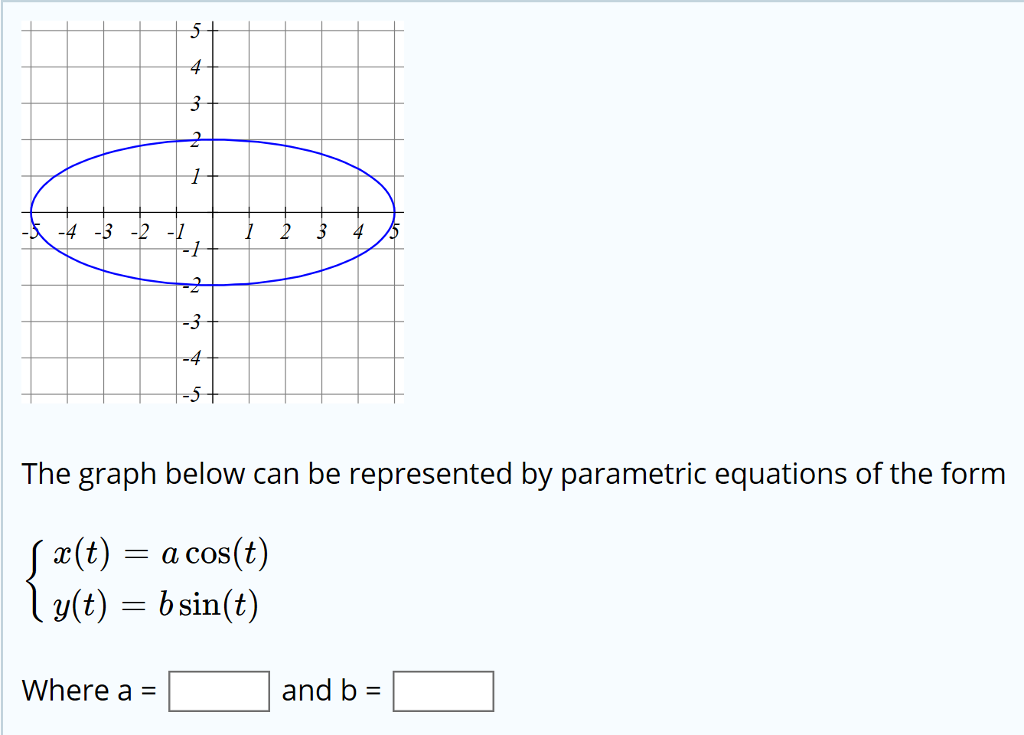The width and height of the screenshot is (1024, 735).
Task: Click the input field for a
Action: [x=219, y=691]
